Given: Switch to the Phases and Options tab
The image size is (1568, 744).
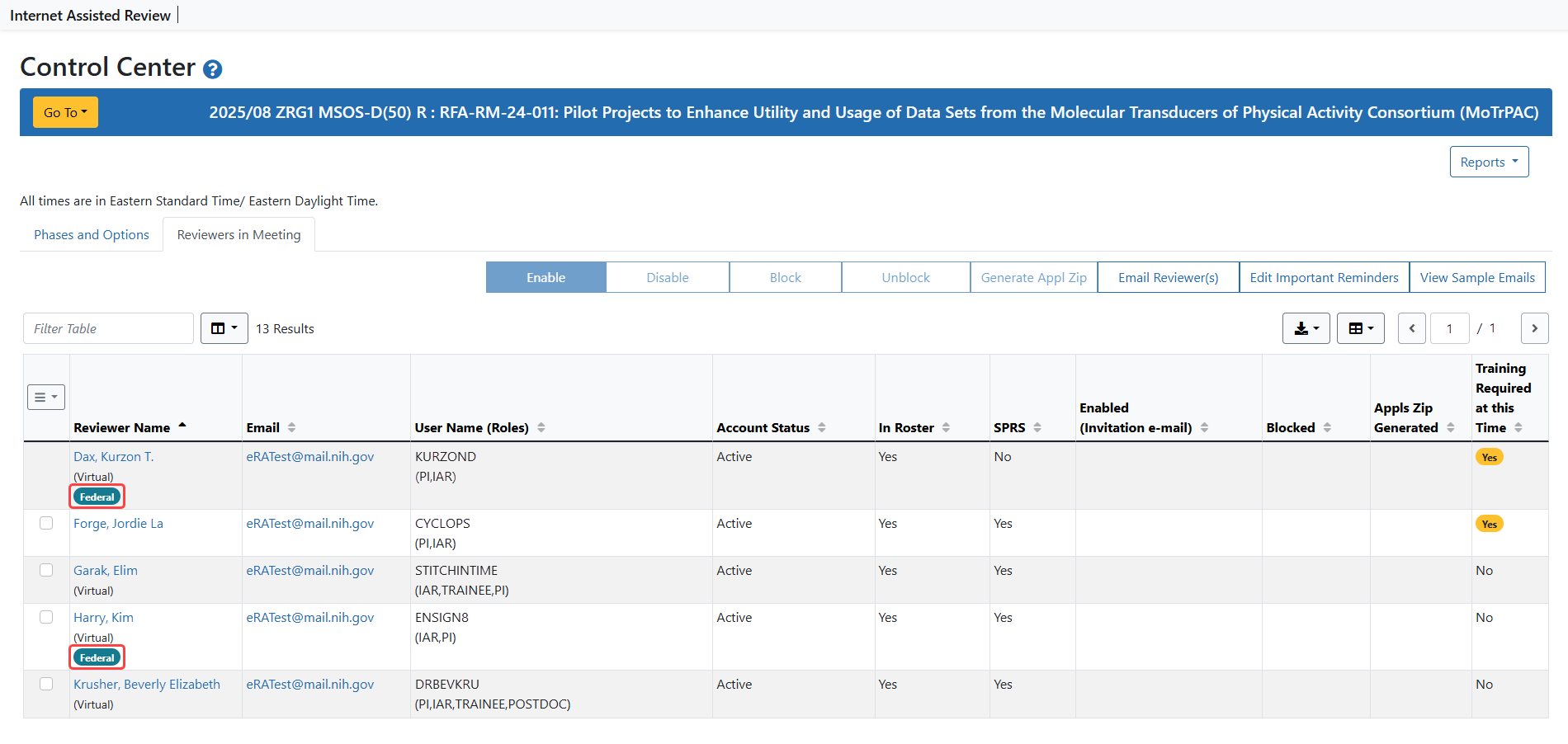Looking at the screenshot, I should coord(91,234).
